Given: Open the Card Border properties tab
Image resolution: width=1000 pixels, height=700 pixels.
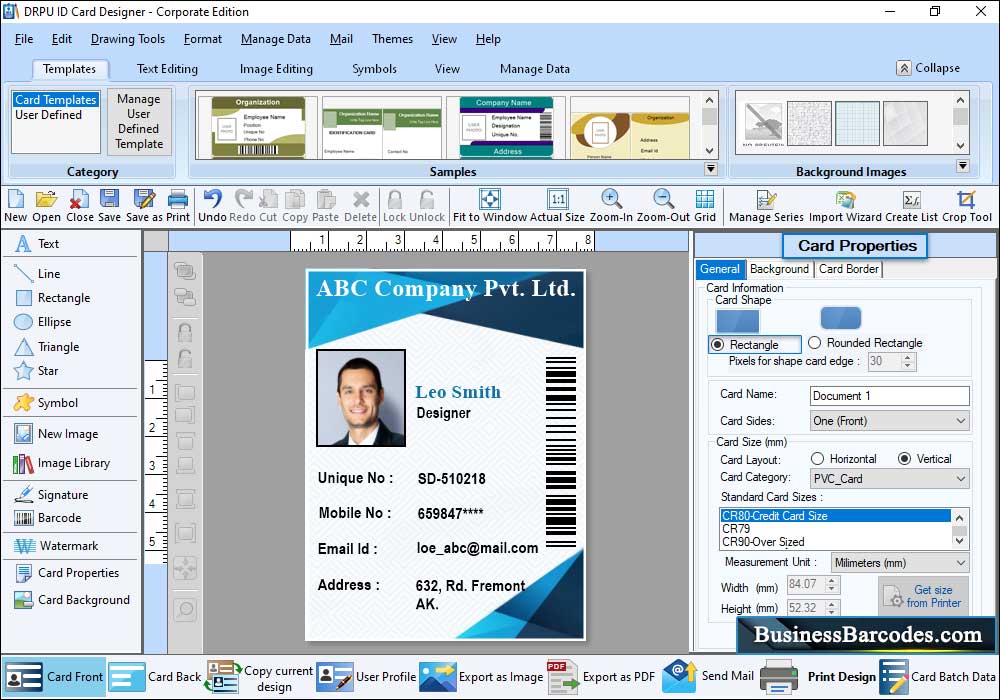Looking at the screenshot, I should 848,269.
